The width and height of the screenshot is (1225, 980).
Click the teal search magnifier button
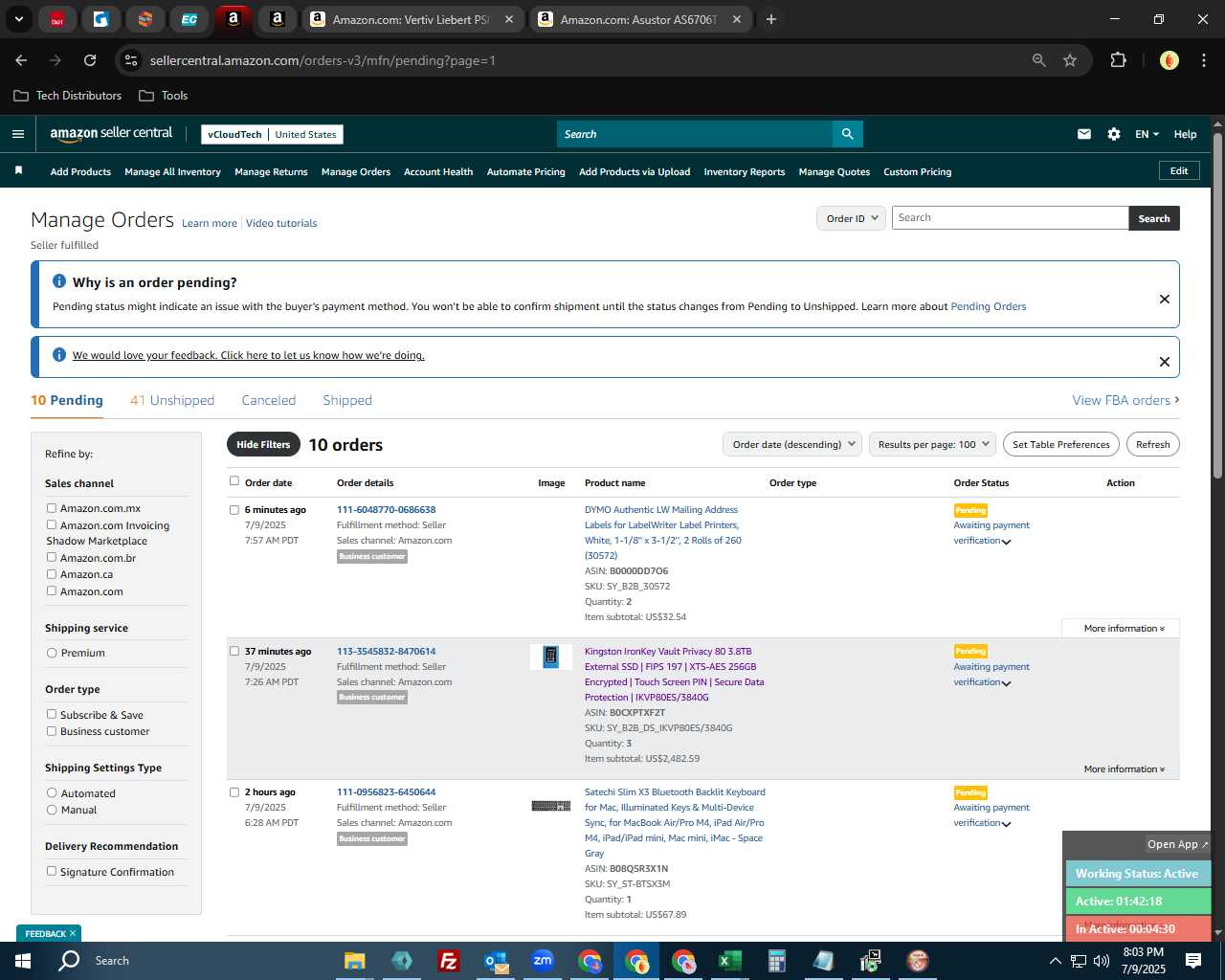click(x=847, y=134)
